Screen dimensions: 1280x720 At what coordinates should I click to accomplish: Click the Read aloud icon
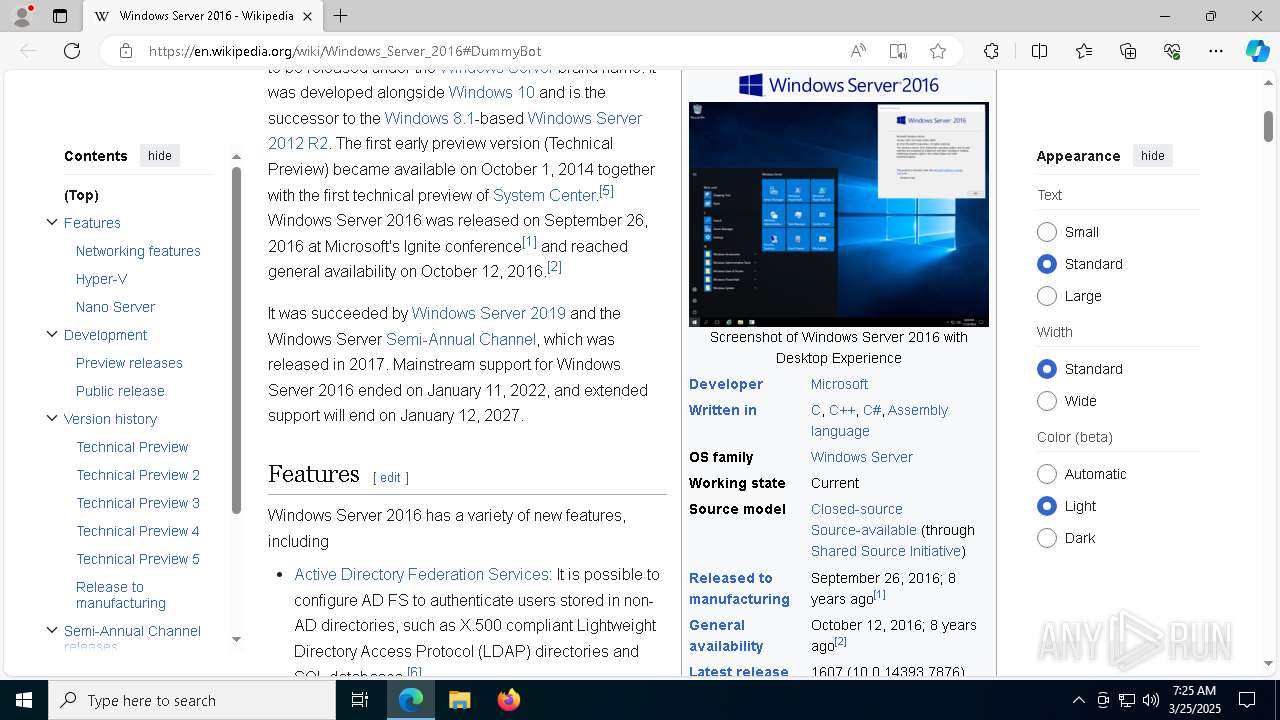coord(858,51)
